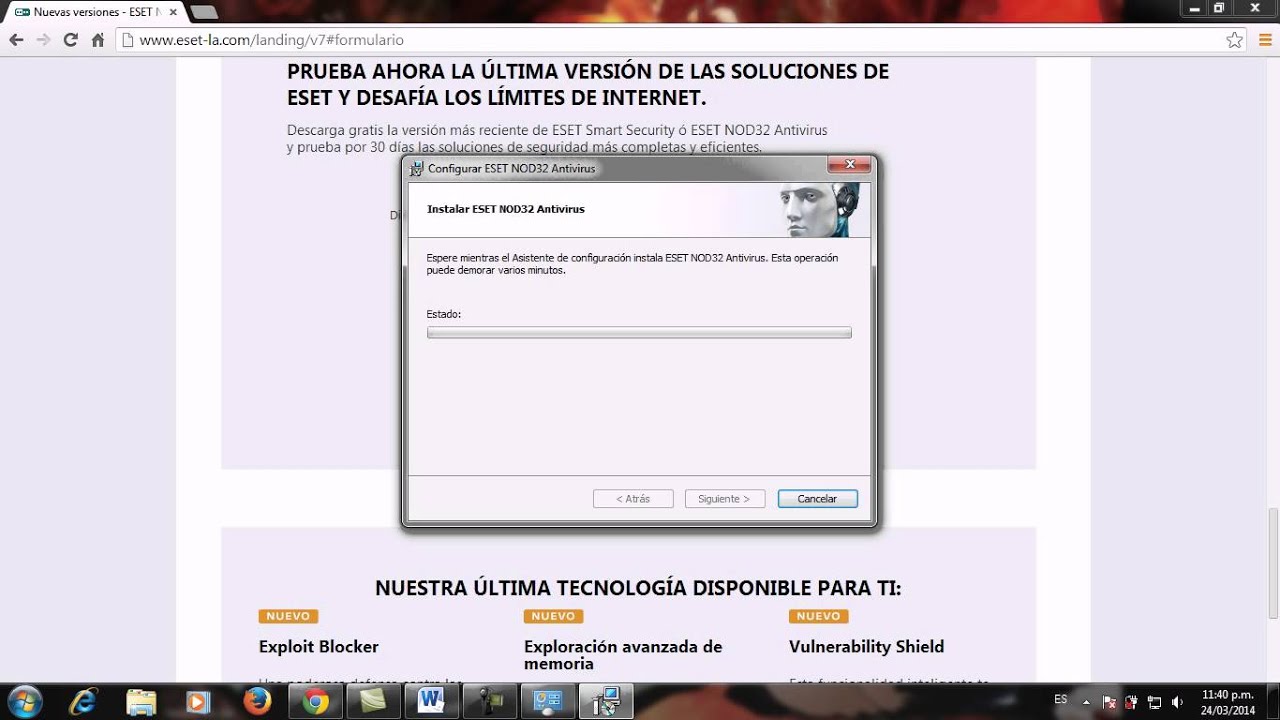
Task: Click the clock showing 11:40 p.m.
Action: tap(1227, 702)
